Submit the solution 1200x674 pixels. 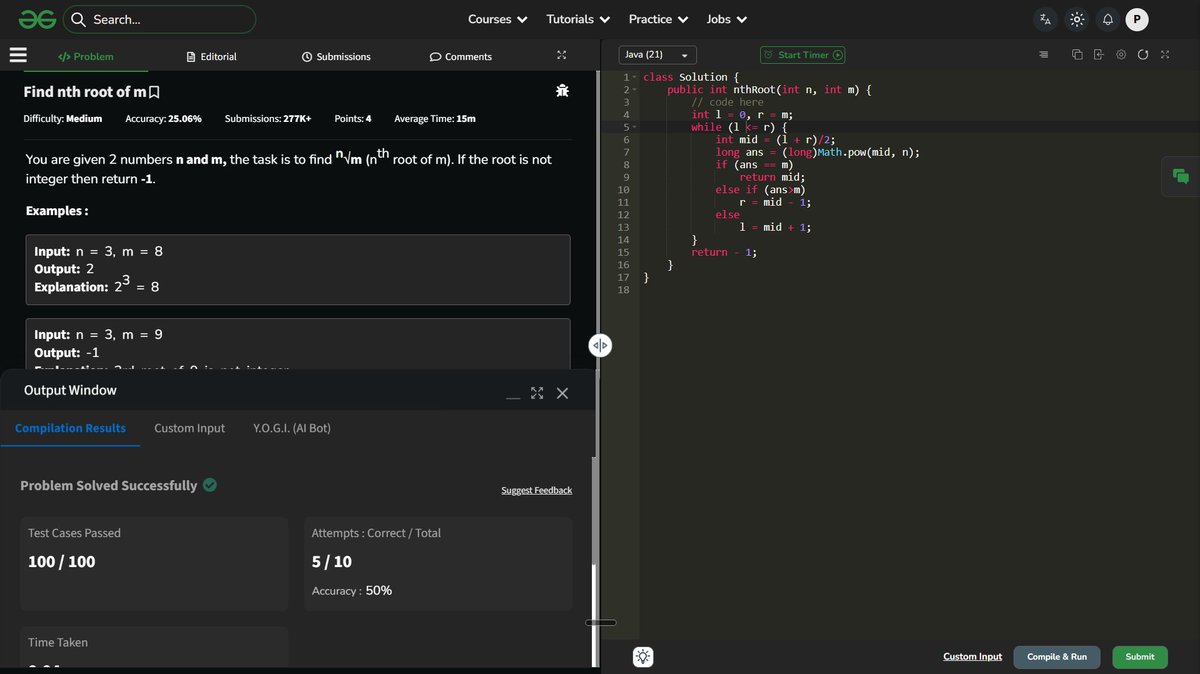click(x=1140, y=657)
